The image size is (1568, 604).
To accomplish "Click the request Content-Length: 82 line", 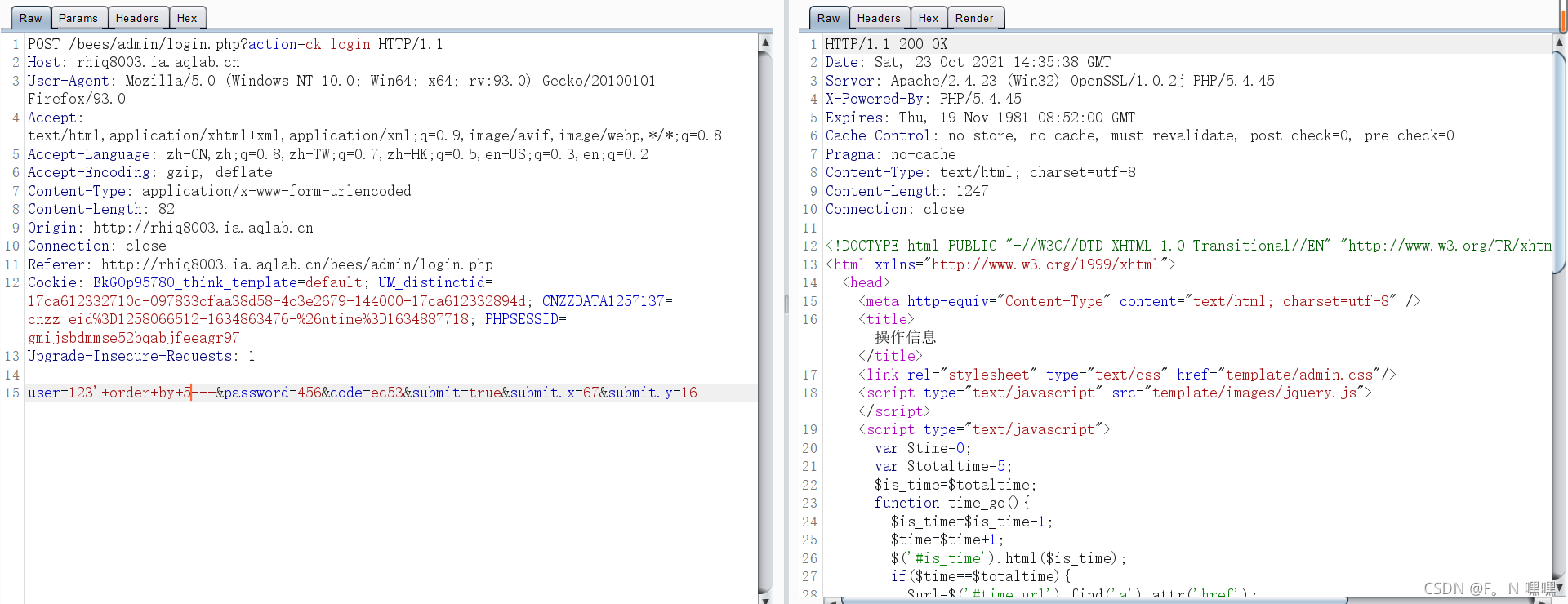I will click(101, 209).
